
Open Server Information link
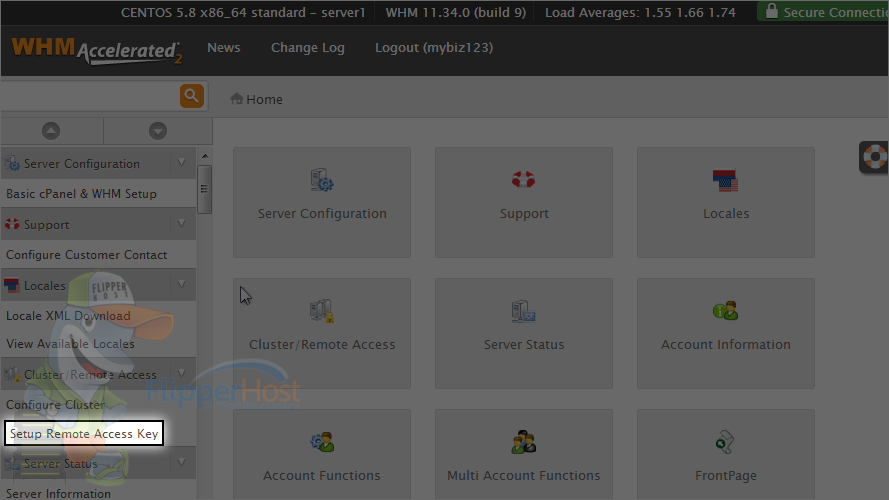(58, 493)
